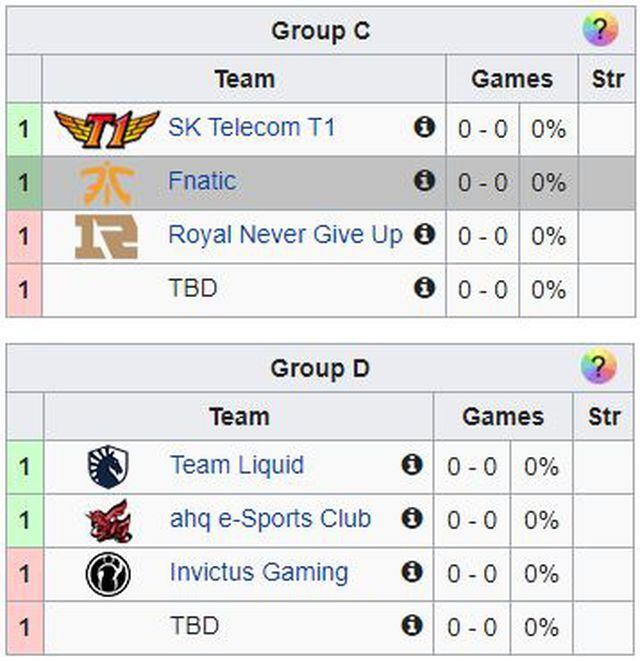This screenshot has width=640, height=661.
Task: Show info for Group C TBD row
Action: pyautogui.click(x=425, y=289)
